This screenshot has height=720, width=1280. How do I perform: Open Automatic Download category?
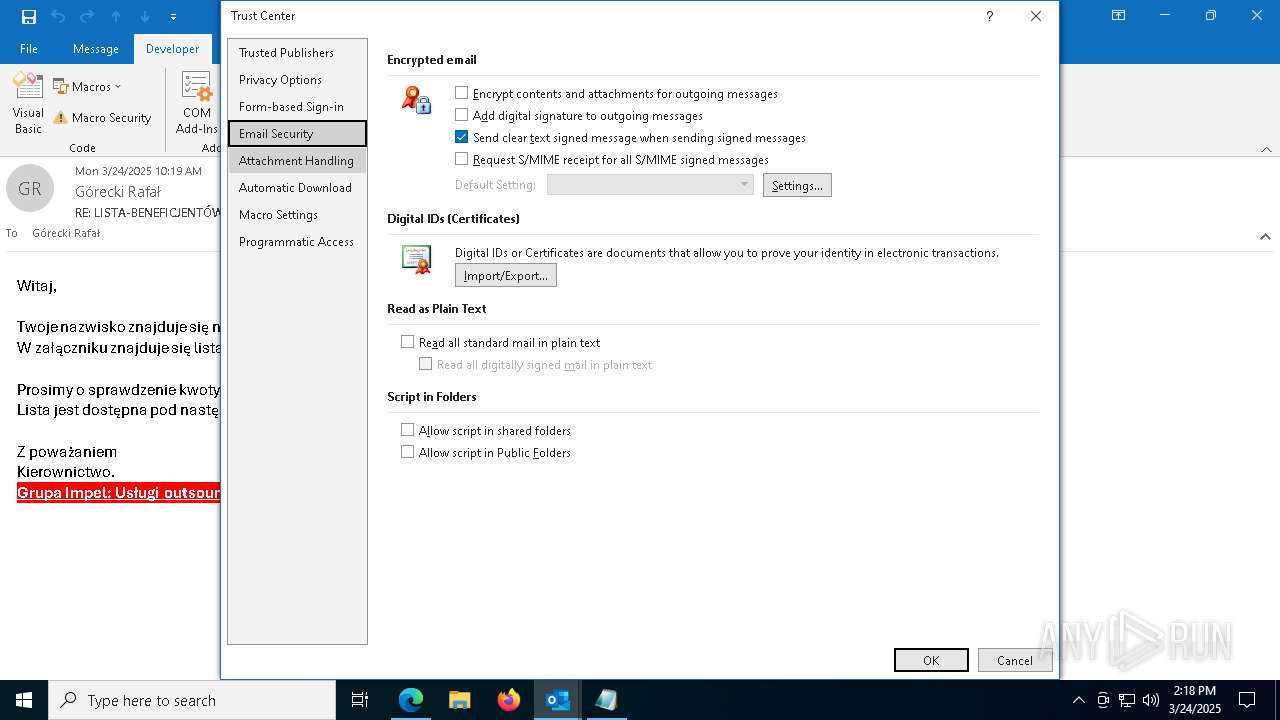click(x=297, y=188)
